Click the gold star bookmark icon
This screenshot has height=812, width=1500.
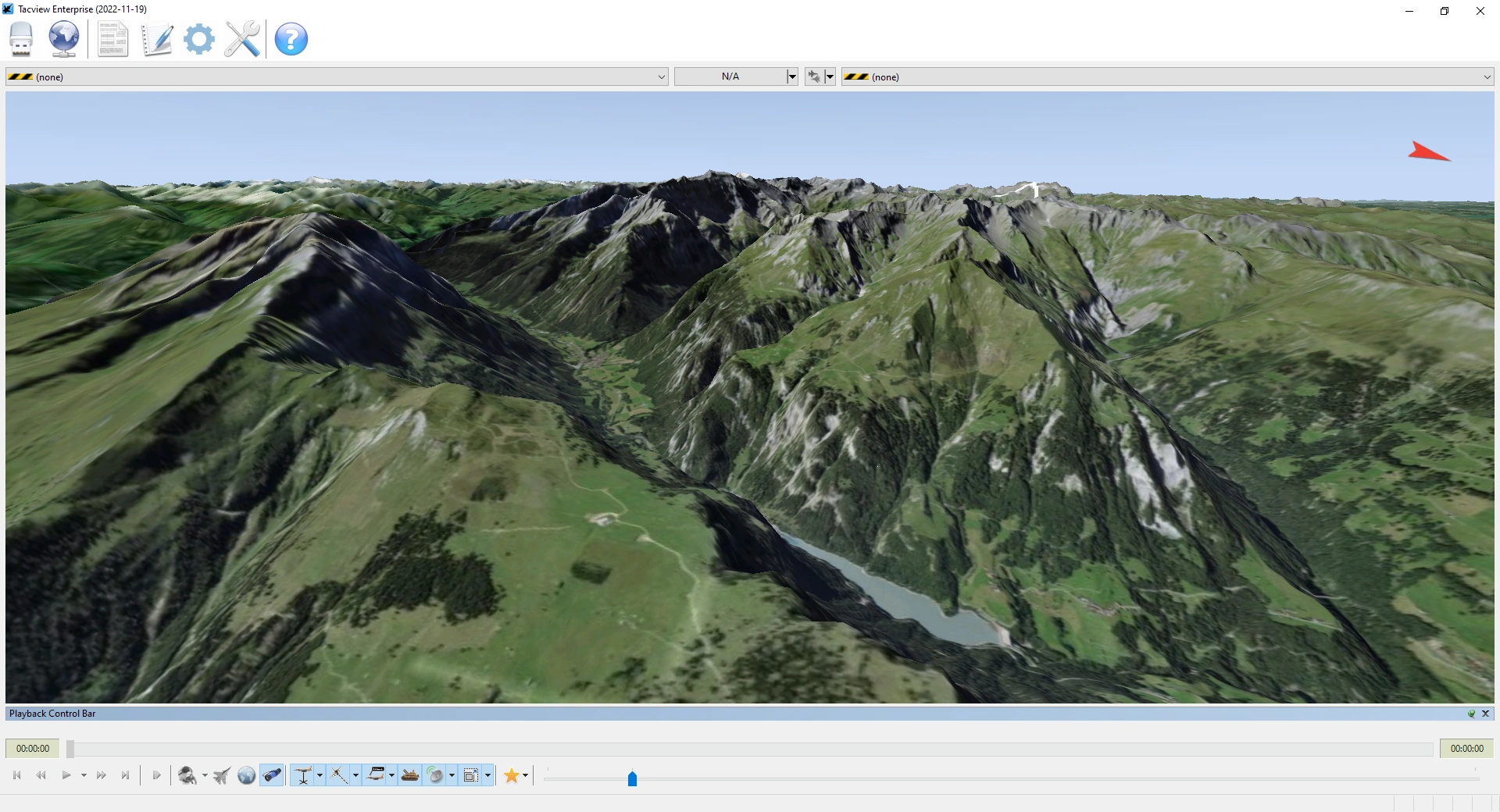point(511,775)
